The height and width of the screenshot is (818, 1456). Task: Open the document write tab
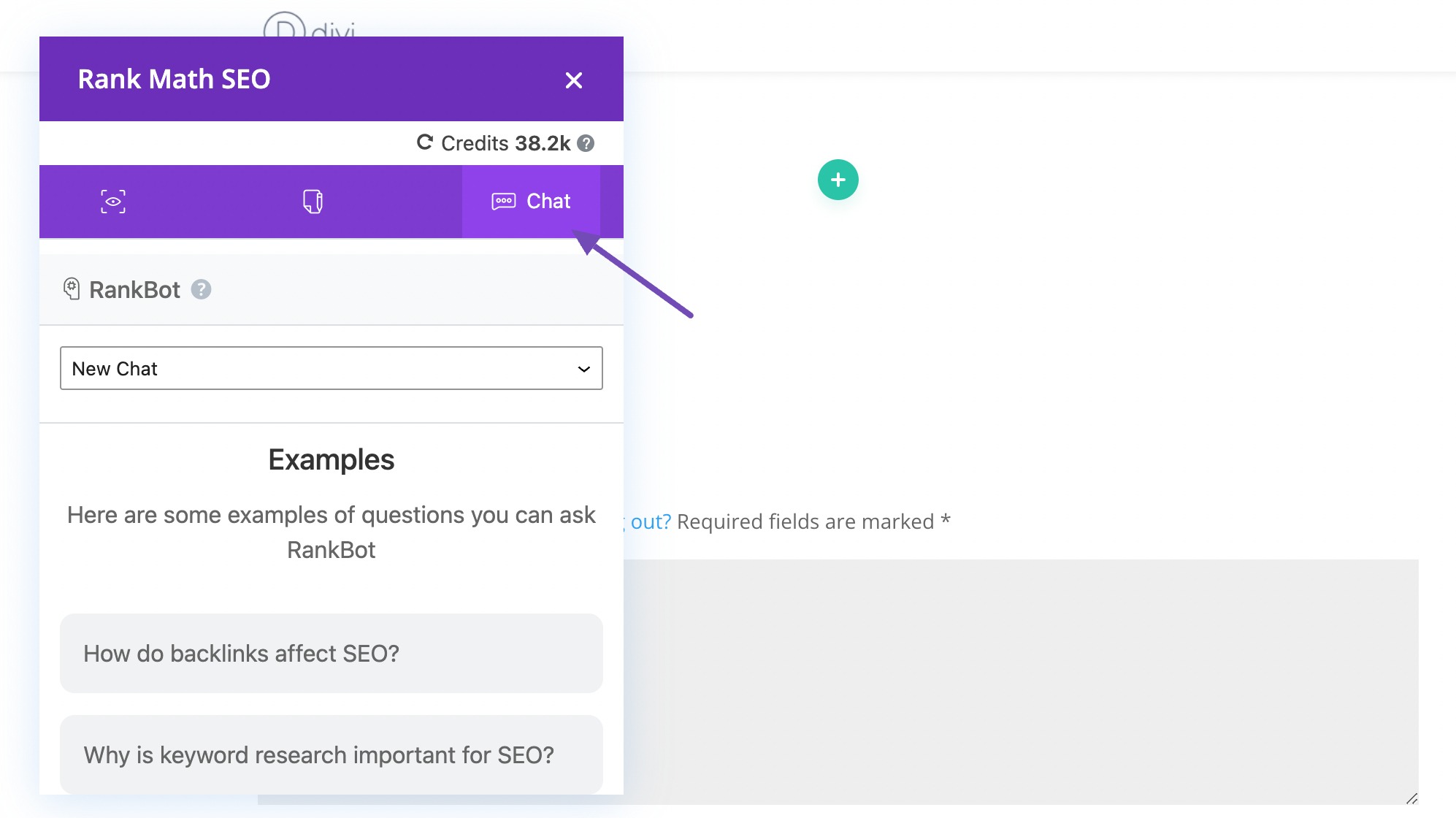[x=313, y=202]
